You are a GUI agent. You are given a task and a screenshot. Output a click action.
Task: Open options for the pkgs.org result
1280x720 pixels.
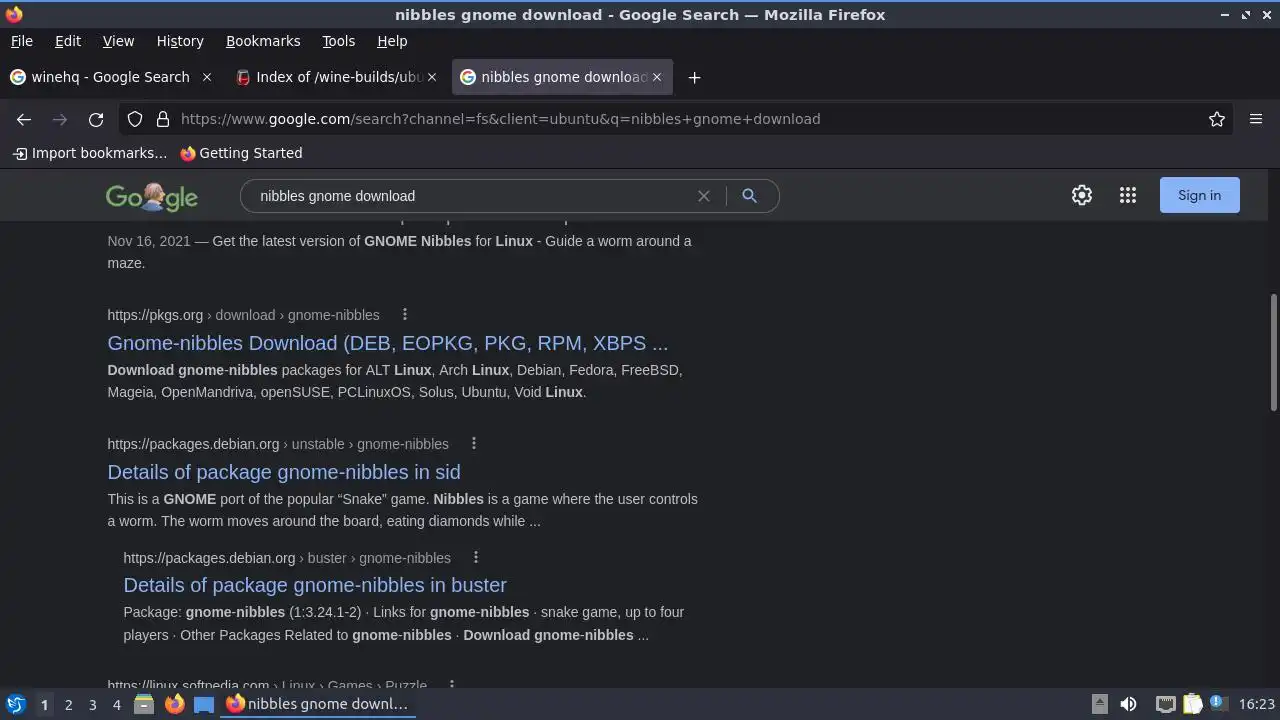click(x=405, y=314)
